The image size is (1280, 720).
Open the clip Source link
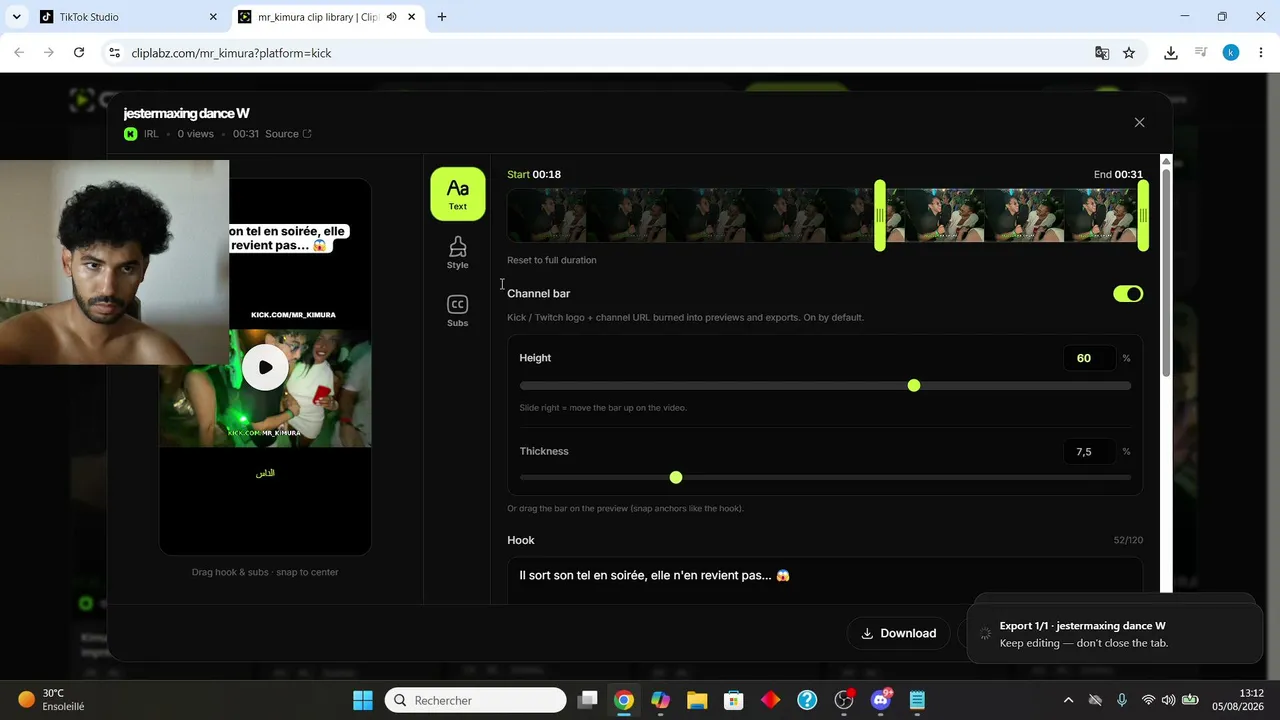(288, 134)
